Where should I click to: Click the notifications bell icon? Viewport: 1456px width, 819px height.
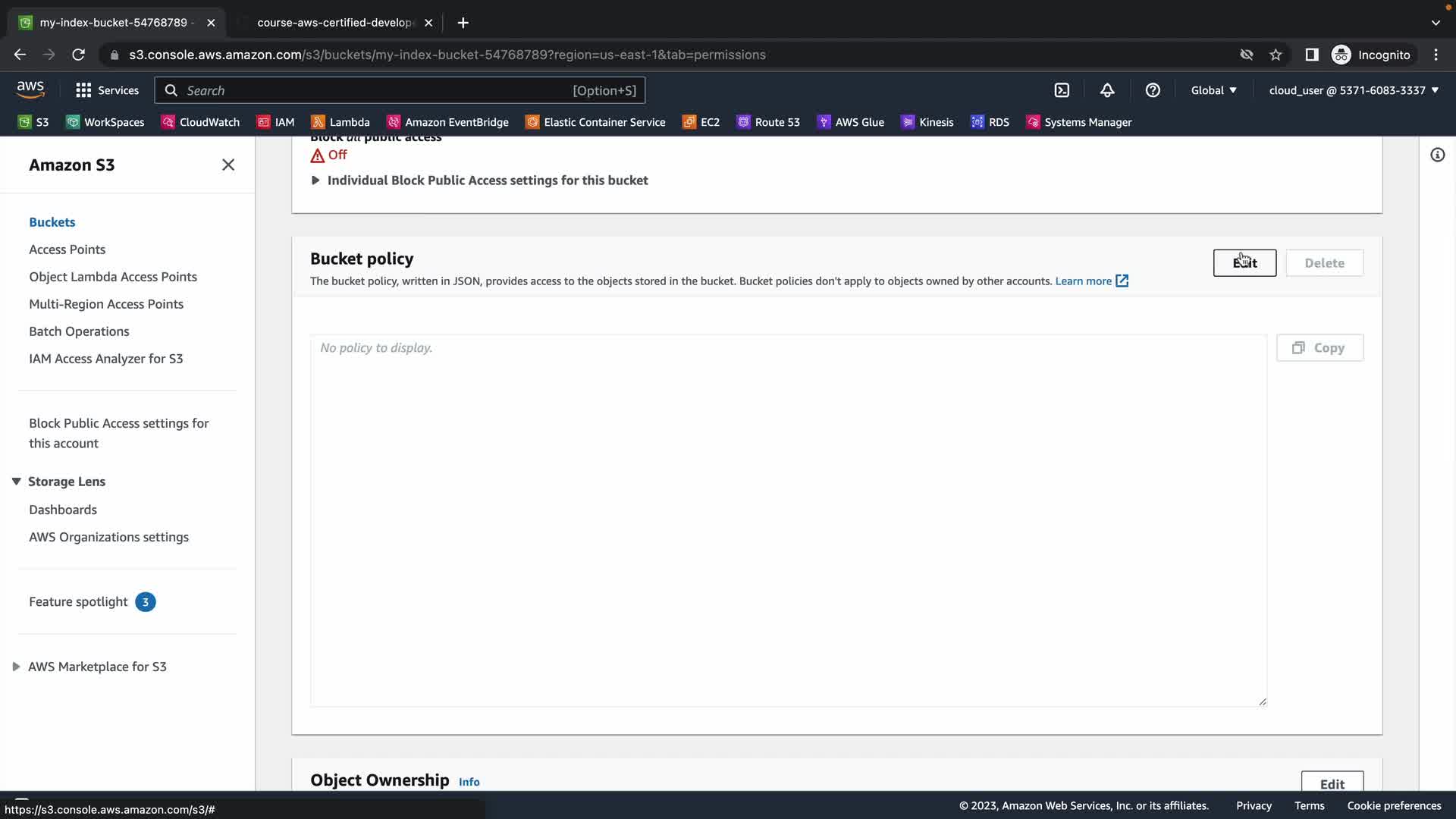pyautogui.click(x=1107, y=90)
